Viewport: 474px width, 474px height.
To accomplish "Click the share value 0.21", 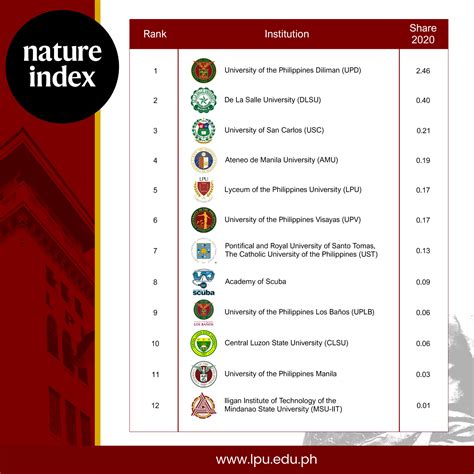I will pyautogui.click(x=423, y=131).
